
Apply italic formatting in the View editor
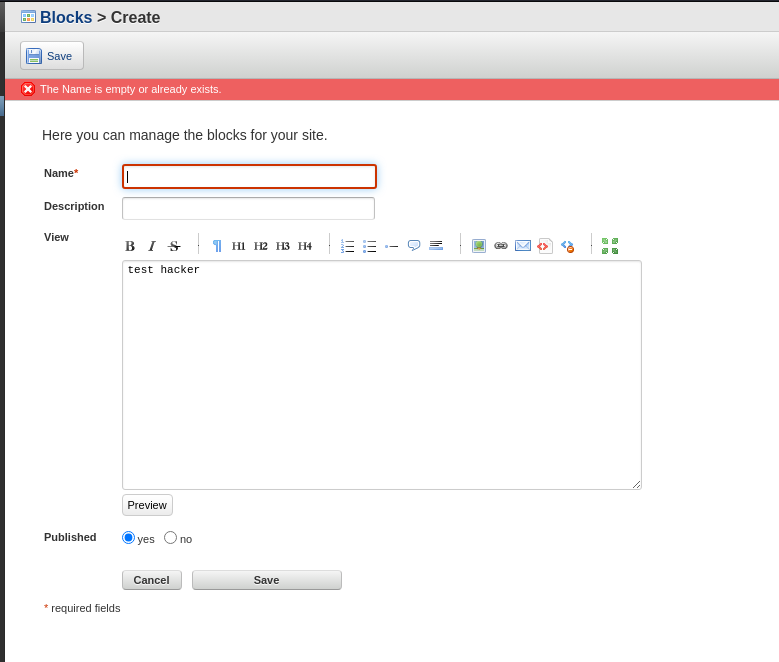pos(152,246)
